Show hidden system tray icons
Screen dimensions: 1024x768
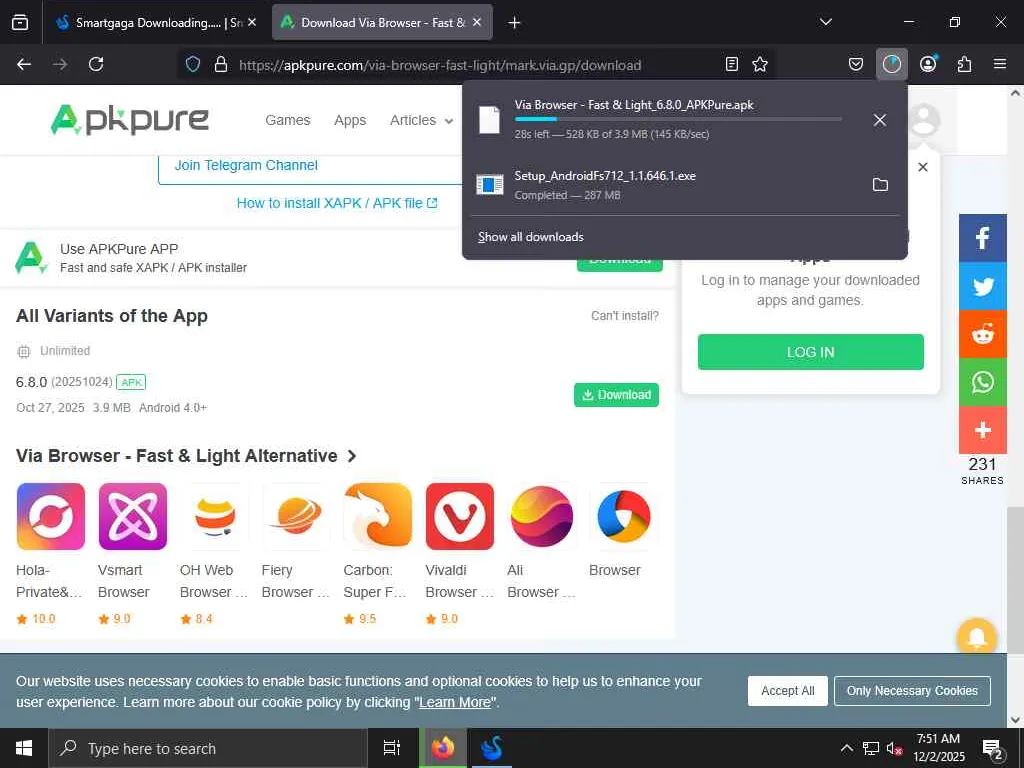[846, 748]
